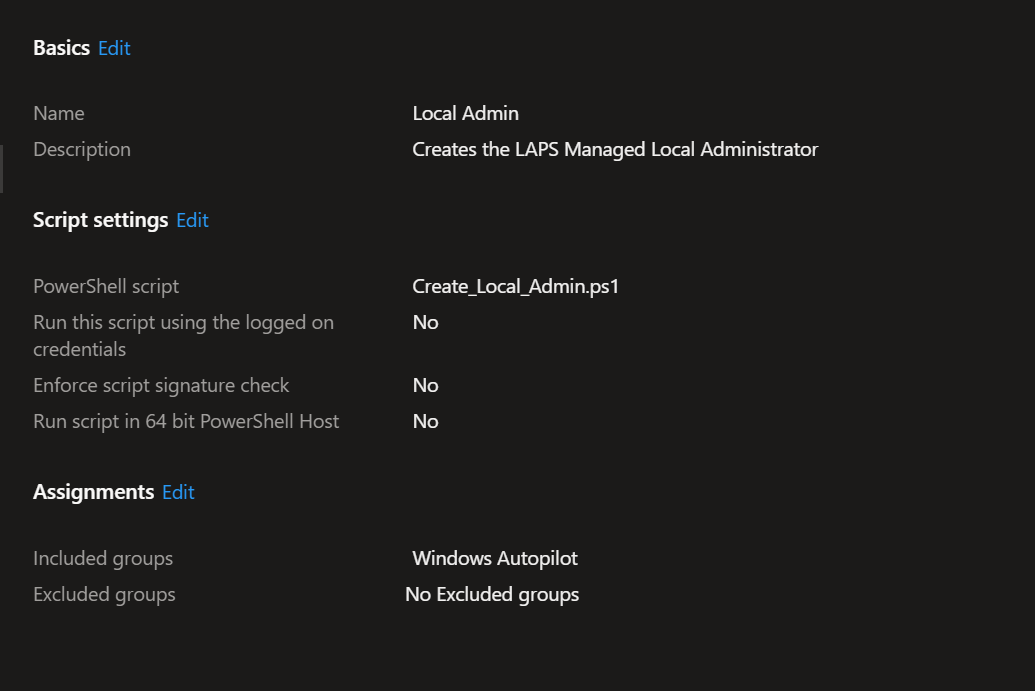The image size is (1035, 691).
Task: Select the Description text about LAPS Managed Administrator
Action: tap(615, 149)
